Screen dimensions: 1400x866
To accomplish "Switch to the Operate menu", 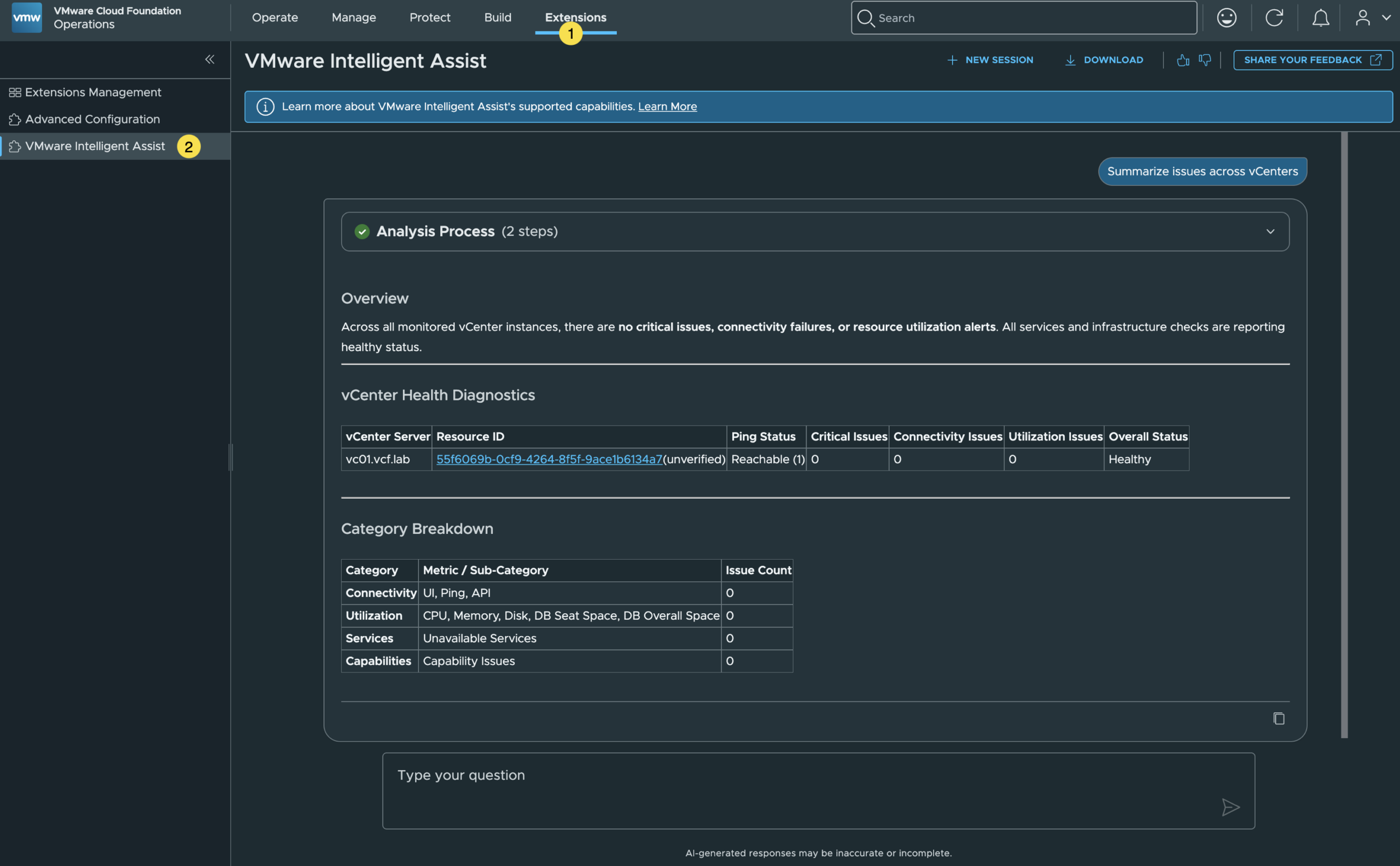I will coord(275,18).
